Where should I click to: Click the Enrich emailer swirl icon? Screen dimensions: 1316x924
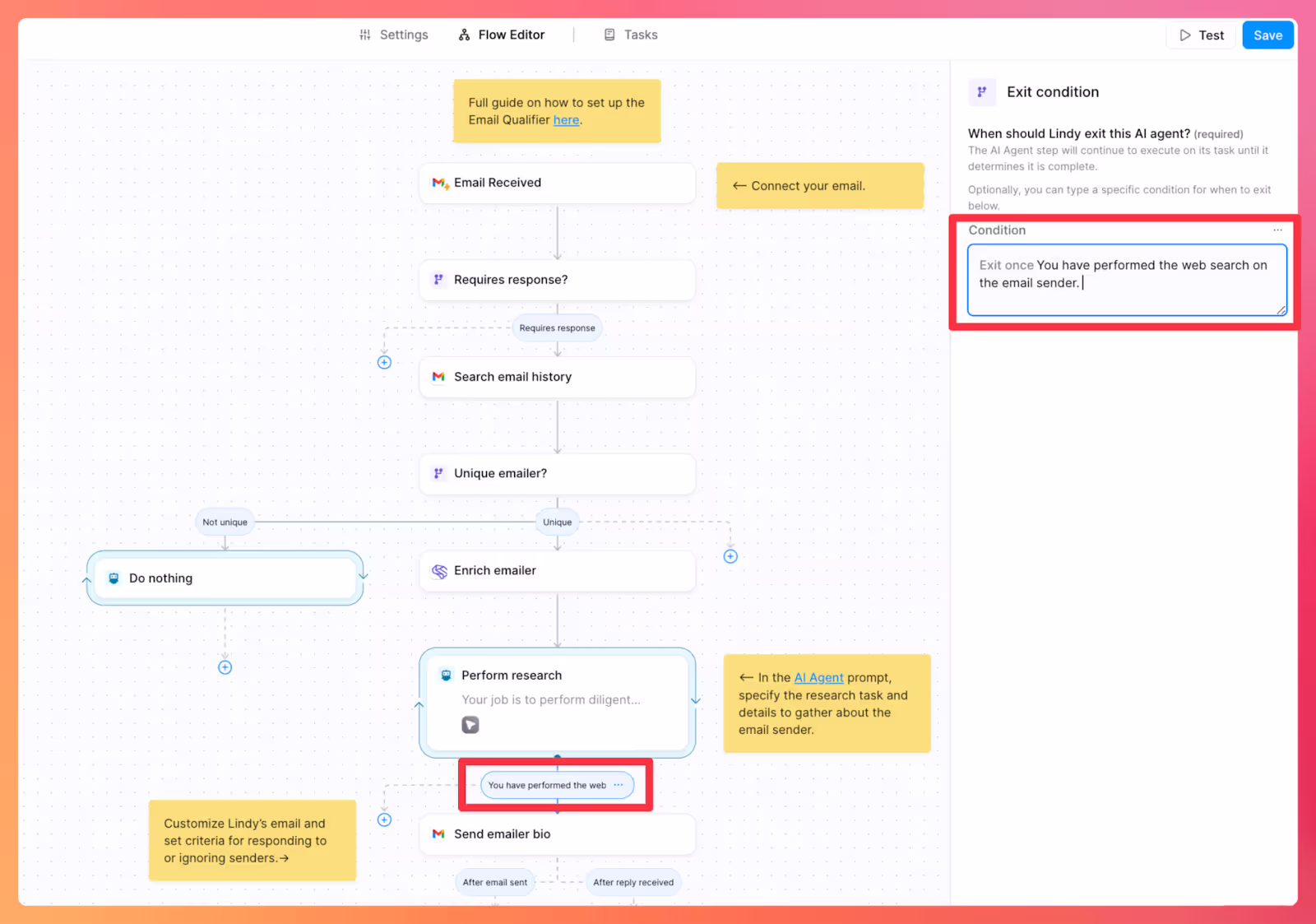[x=440, y=571]
